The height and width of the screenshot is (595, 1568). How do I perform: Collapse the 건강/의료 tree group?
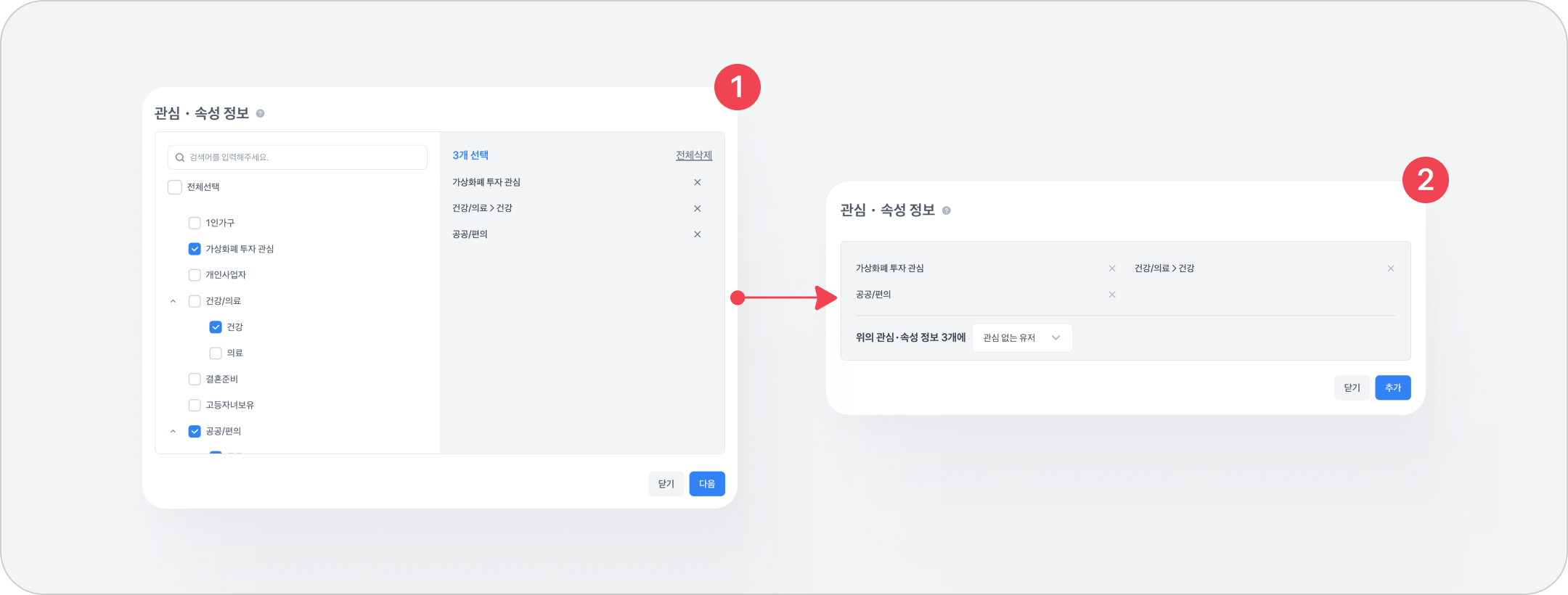(x=173, y=301)
